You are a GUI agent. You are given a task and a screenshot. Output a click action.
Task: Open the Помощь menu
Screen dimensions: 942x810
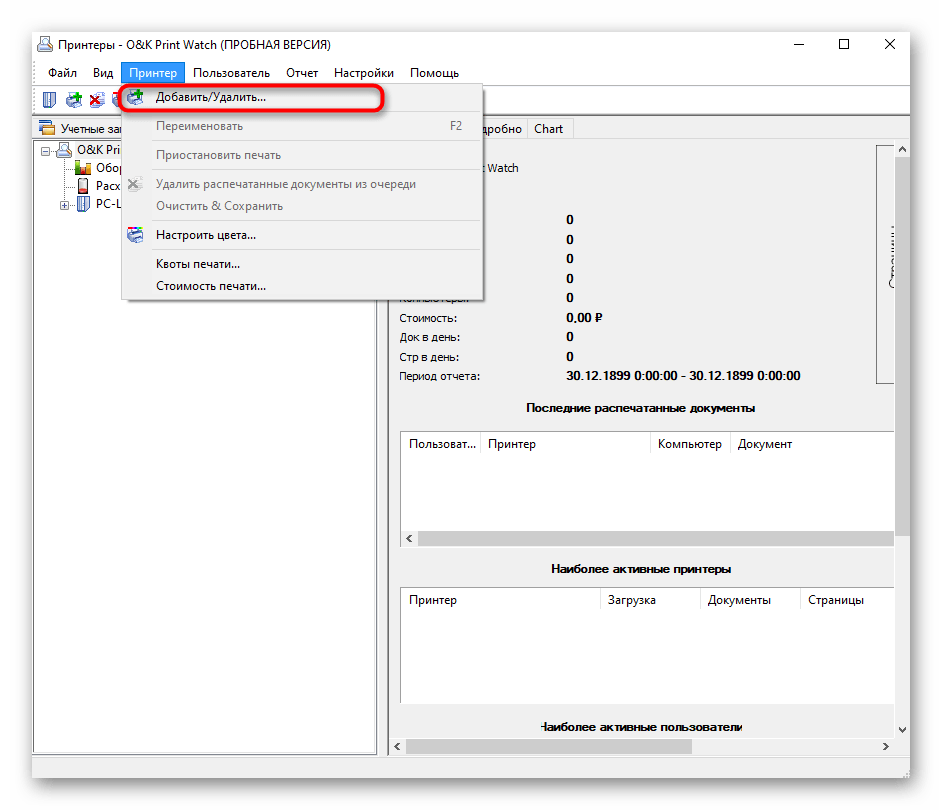pos(434,73)
